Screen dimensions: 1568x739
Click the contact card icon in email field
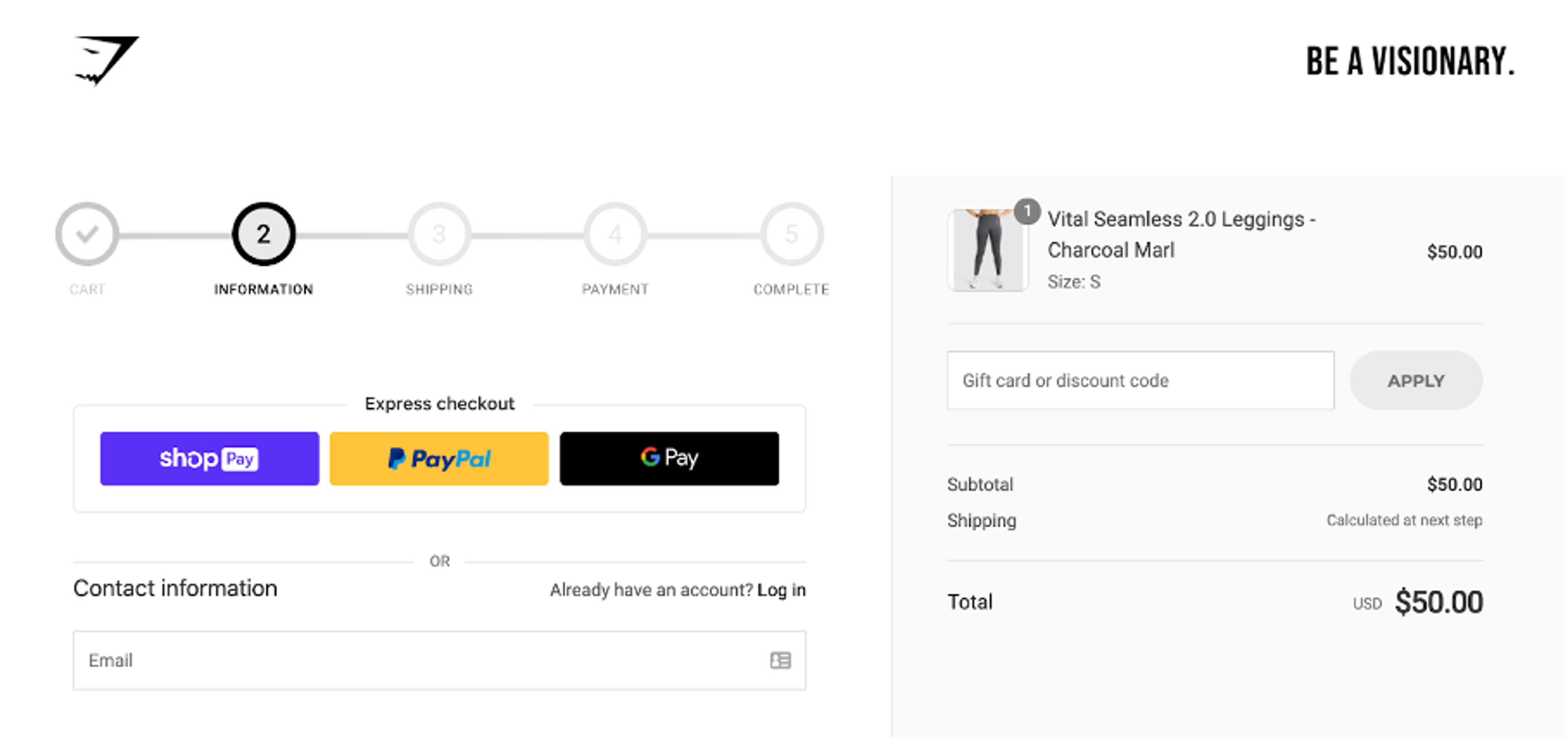tap(781, 661)
